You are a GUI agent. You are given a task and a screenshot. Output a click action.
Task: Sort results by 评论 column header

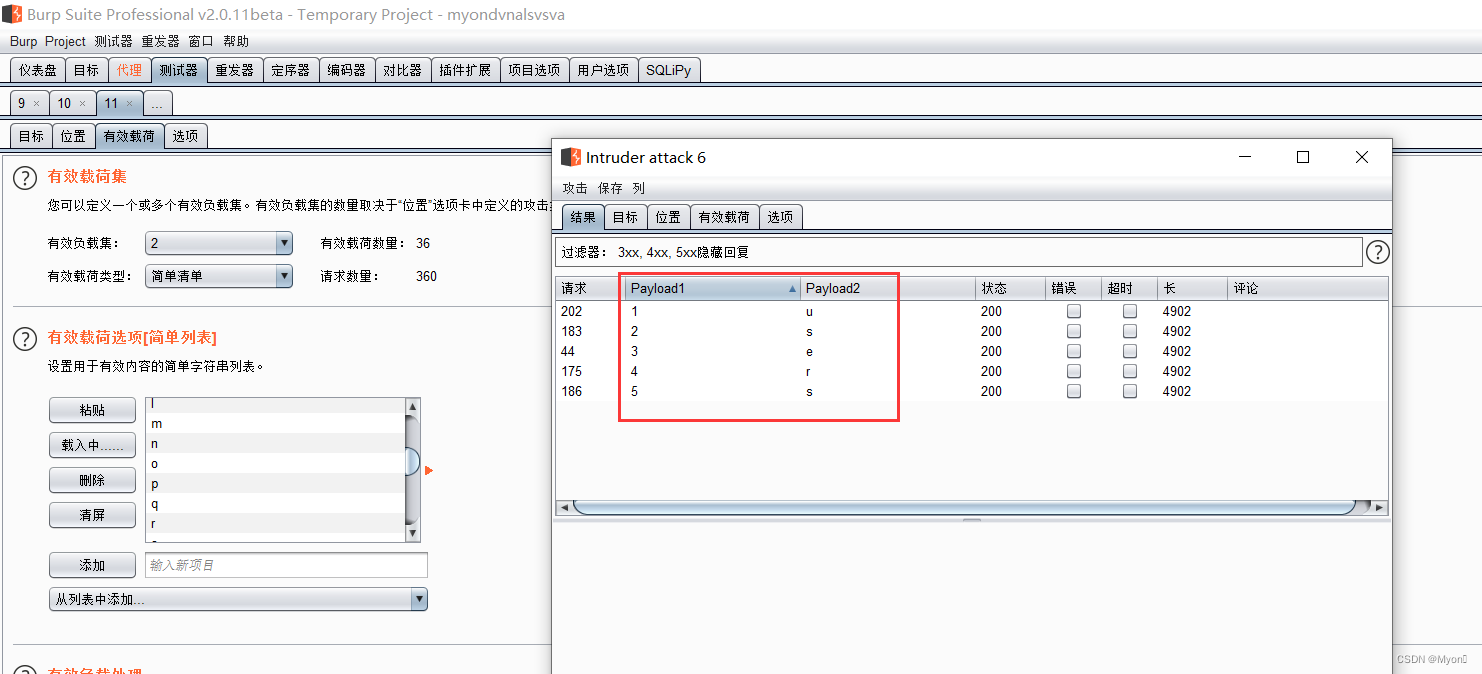[x=1308, y=288]
